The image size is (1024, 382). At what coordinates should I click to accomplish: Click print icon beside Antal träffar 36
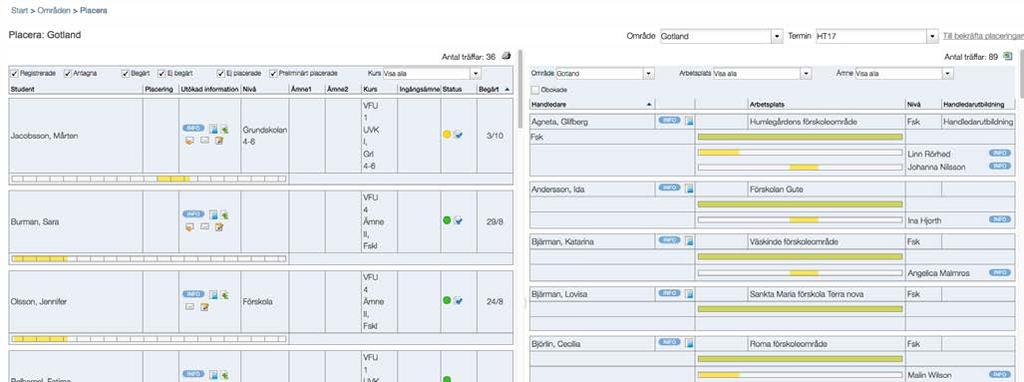click(x=505, y=57)
